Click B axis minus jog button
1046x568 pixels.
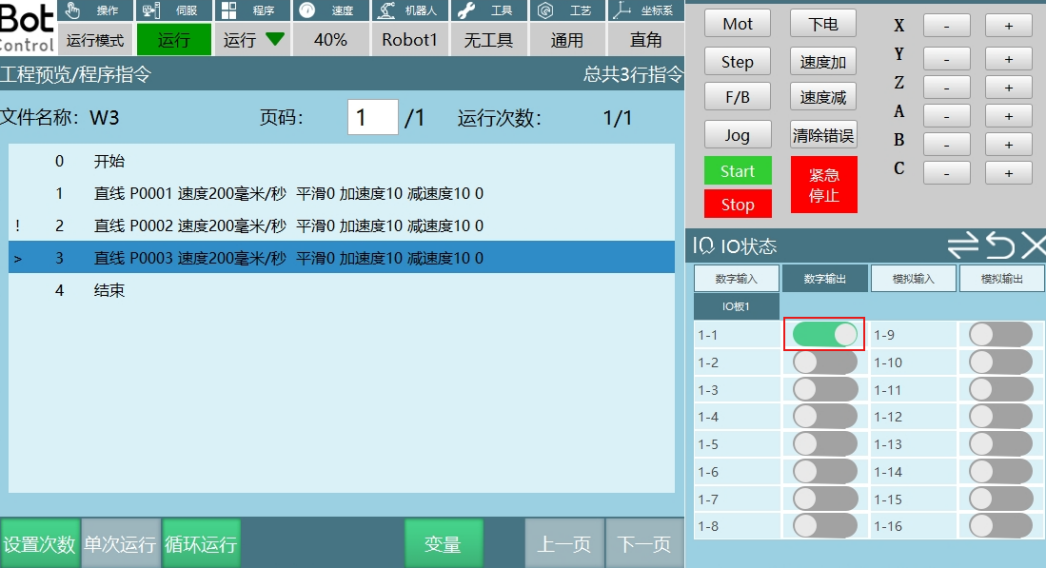click(947, 144)
